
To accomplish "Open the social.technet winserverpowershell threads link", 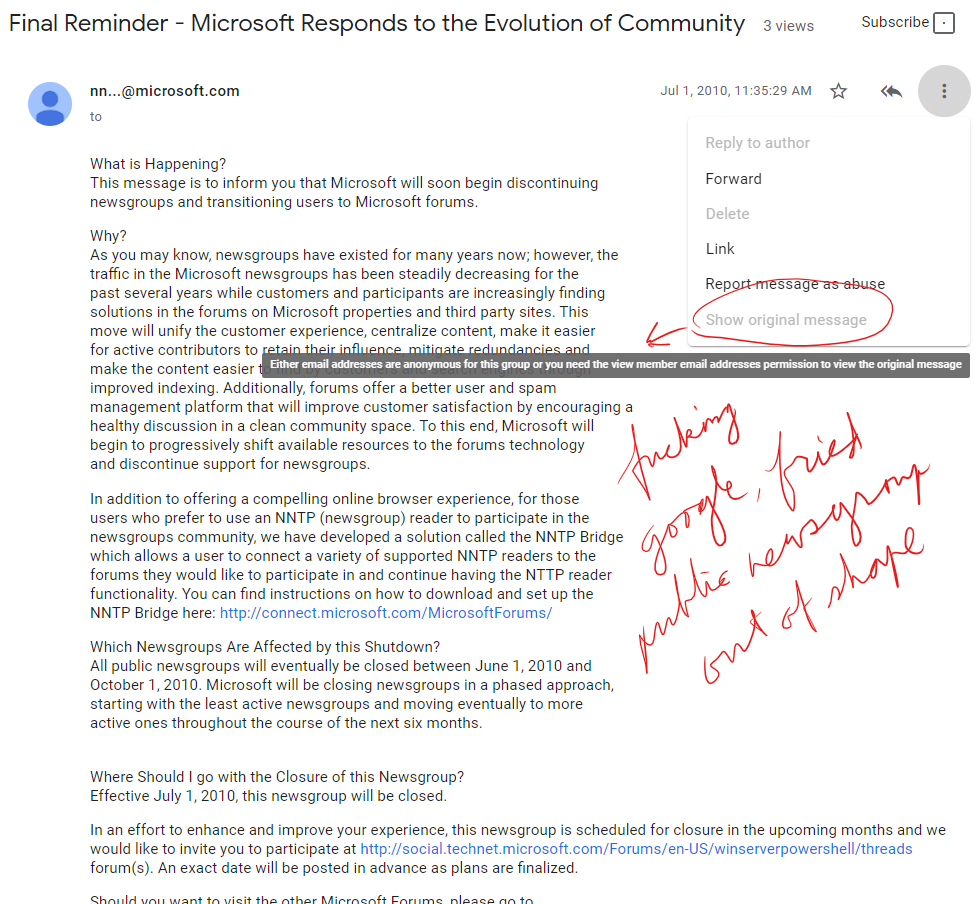I will pos(636,849).
